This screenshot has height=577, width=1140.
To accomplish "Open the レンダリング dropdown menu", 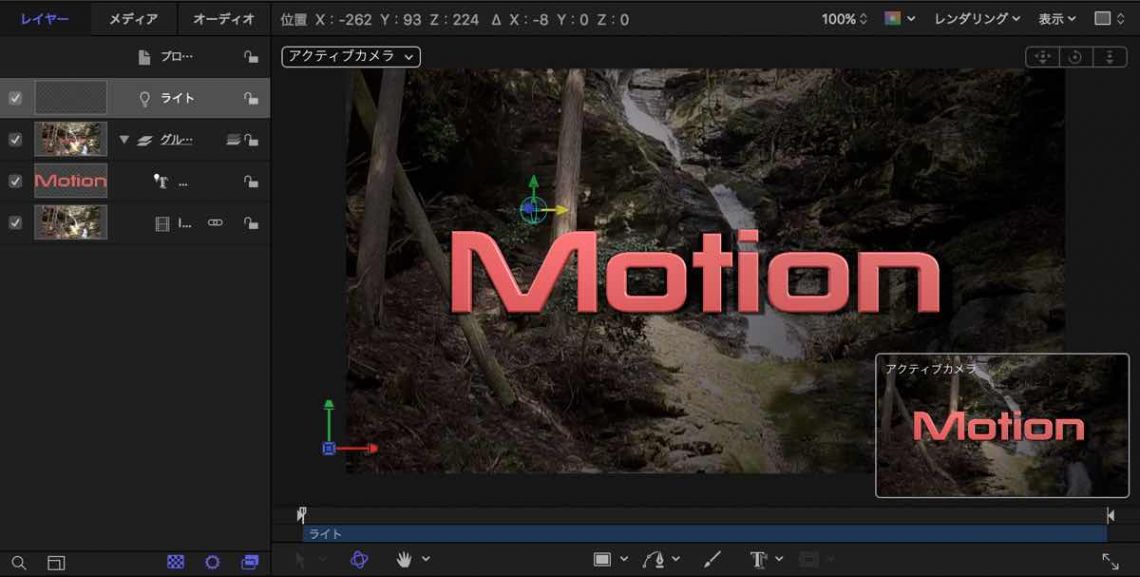I will (x=977, y=19).
